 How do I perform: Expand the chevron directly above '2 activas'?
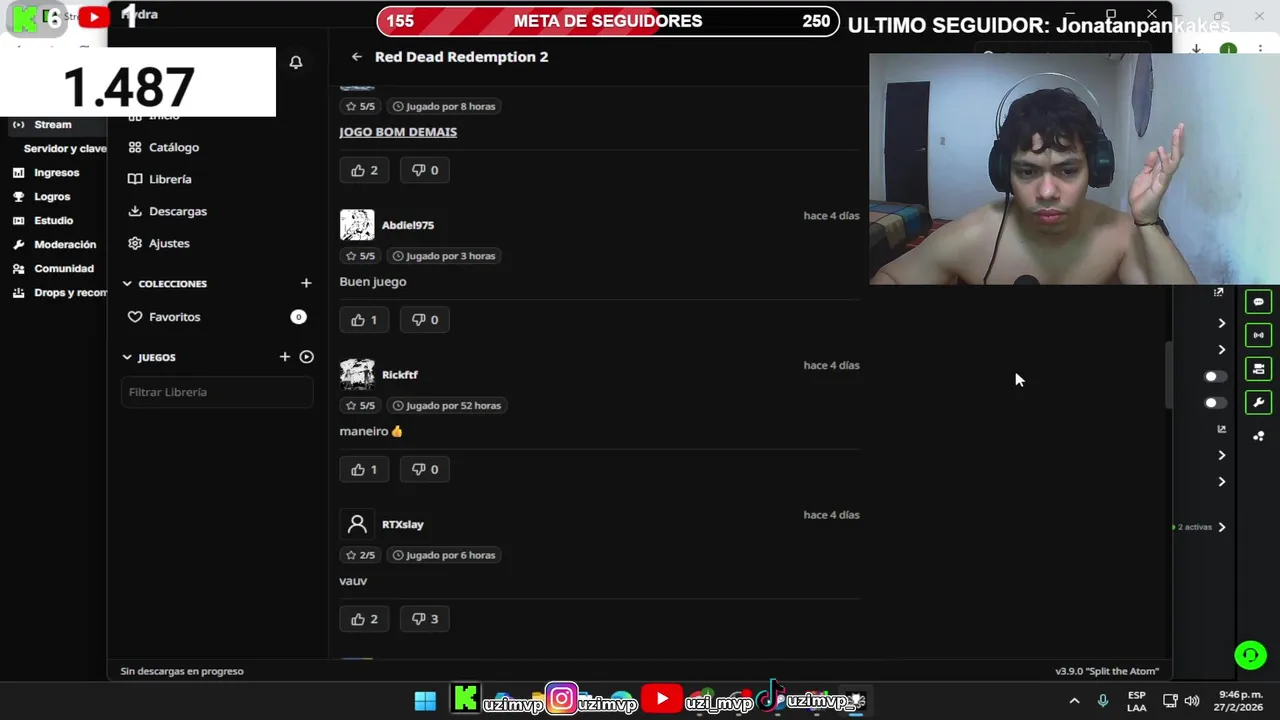[x=1221, y=482]
